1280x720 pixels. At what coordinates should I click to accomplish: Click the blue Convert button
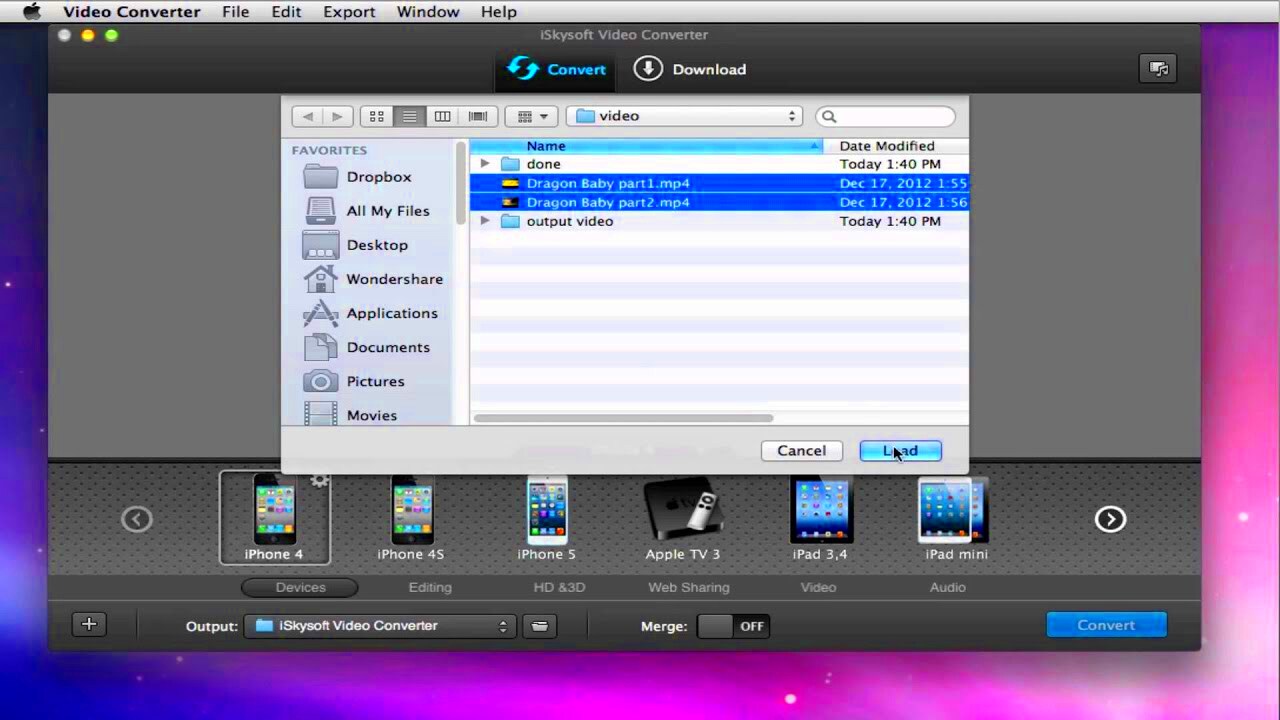(x=1106, y=625)
